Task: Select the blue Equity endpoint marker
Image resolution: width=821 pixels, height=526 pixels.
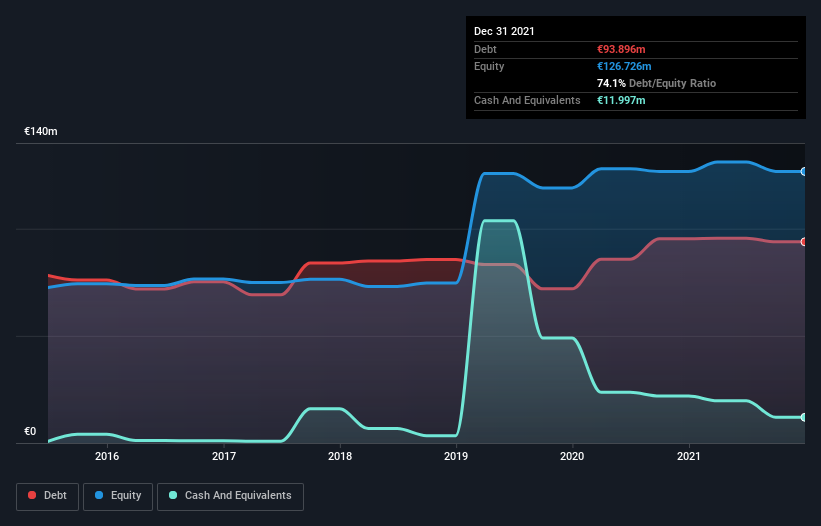Action: coord(803,172)
